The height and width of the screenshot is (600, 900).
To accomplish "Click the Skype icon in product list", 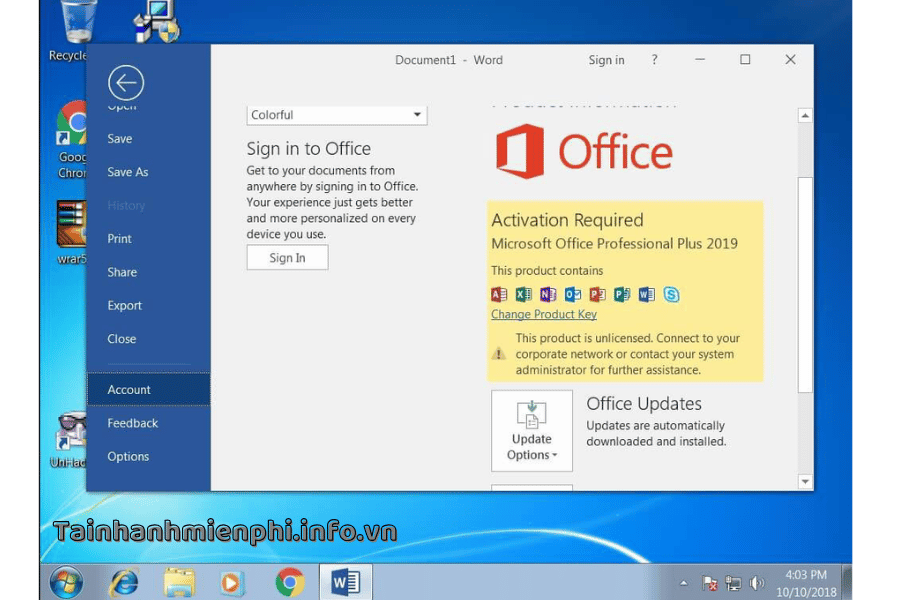I will click(671, 294).
